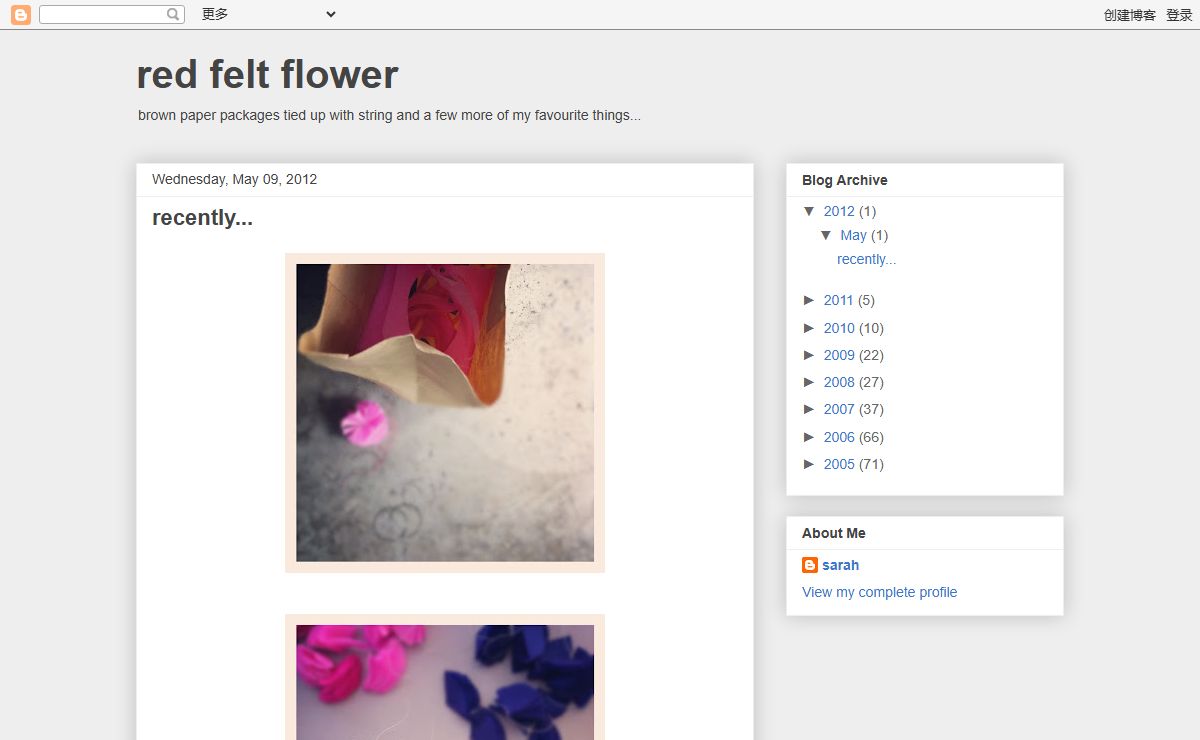The image size is (1200, 740).
Task: Open the May archive link
Action: [853, 235]
